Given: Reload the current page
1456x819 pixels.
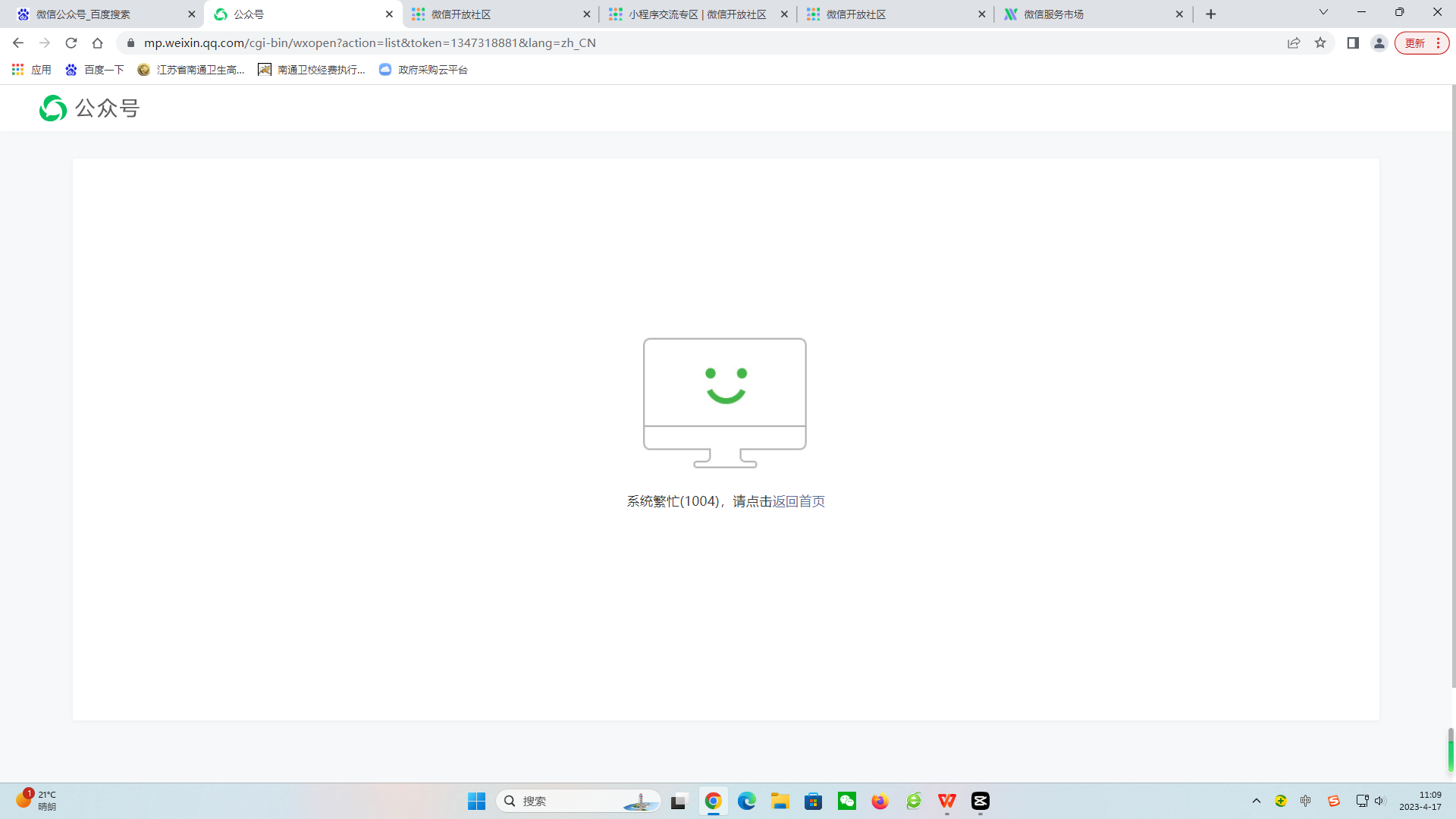Looking at the screenshot, I should (71, 43).
